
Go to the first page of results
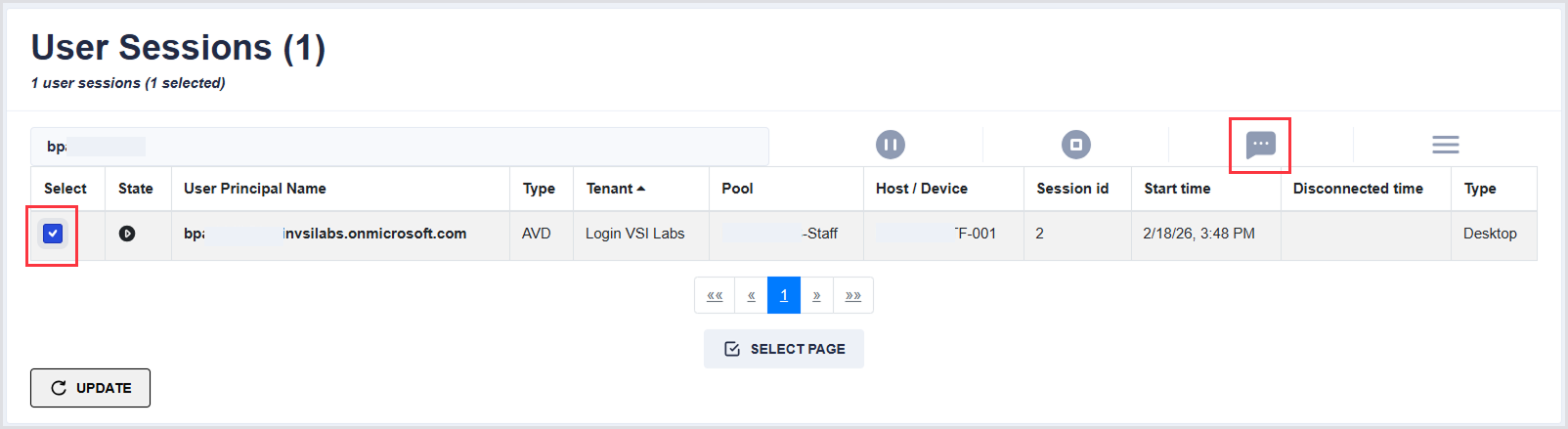click(x=715, y=295)
